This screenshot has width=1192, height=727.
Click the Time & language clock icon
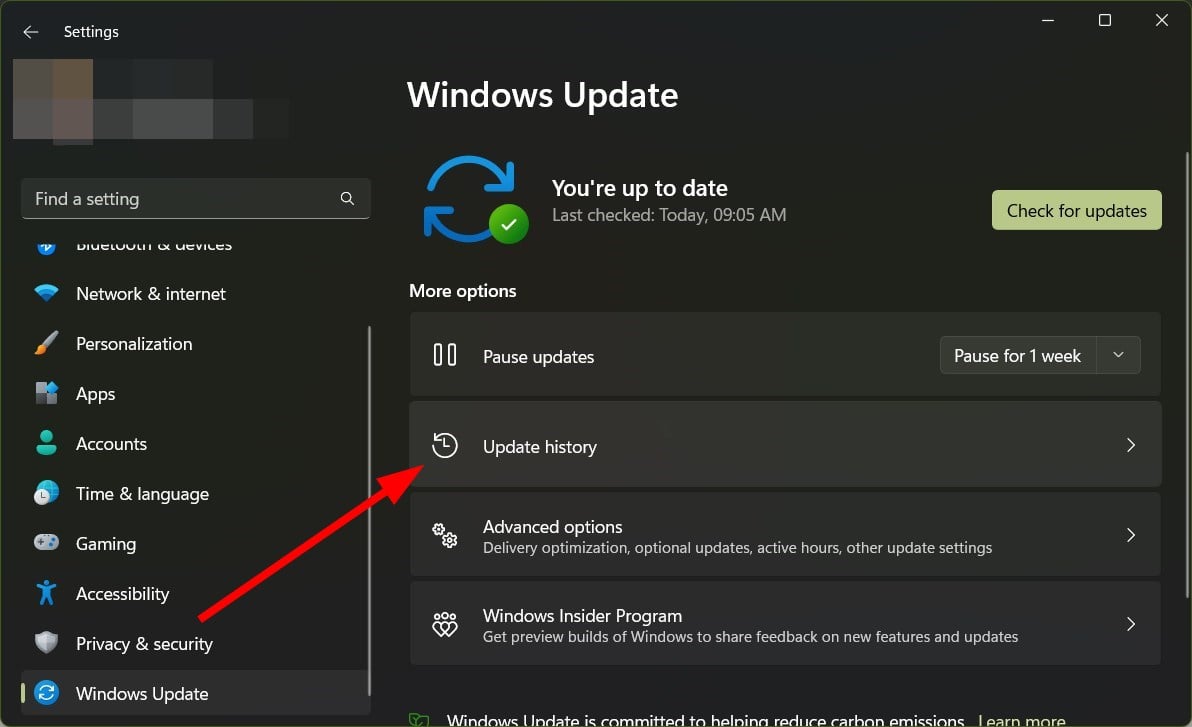[46, 494]
